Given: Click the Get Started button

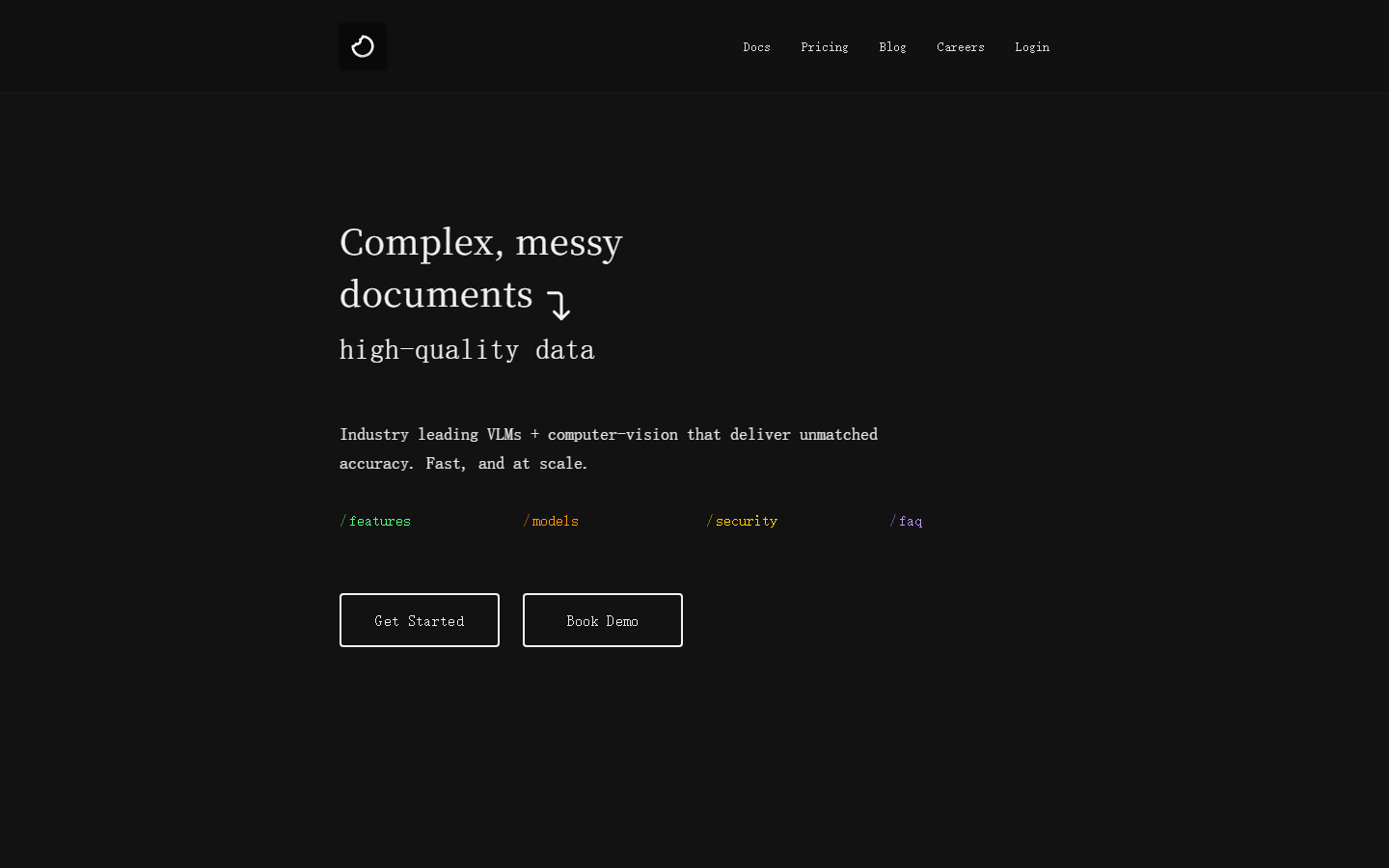Looking at the screenshot, I should [x=420, y=620].
